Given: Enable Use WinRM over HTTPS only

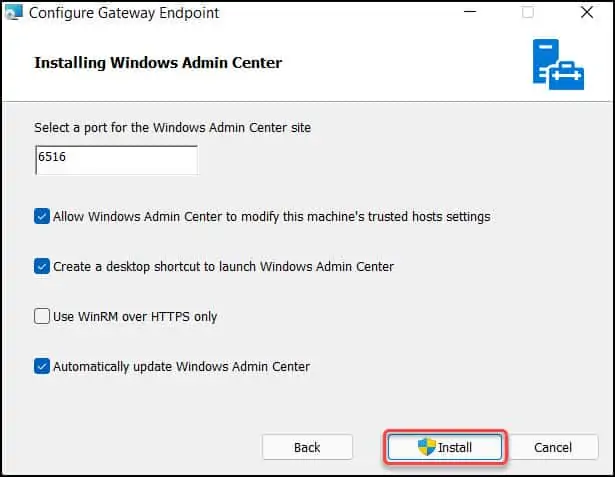Looking at the screenshot, I should coord(42,316).
